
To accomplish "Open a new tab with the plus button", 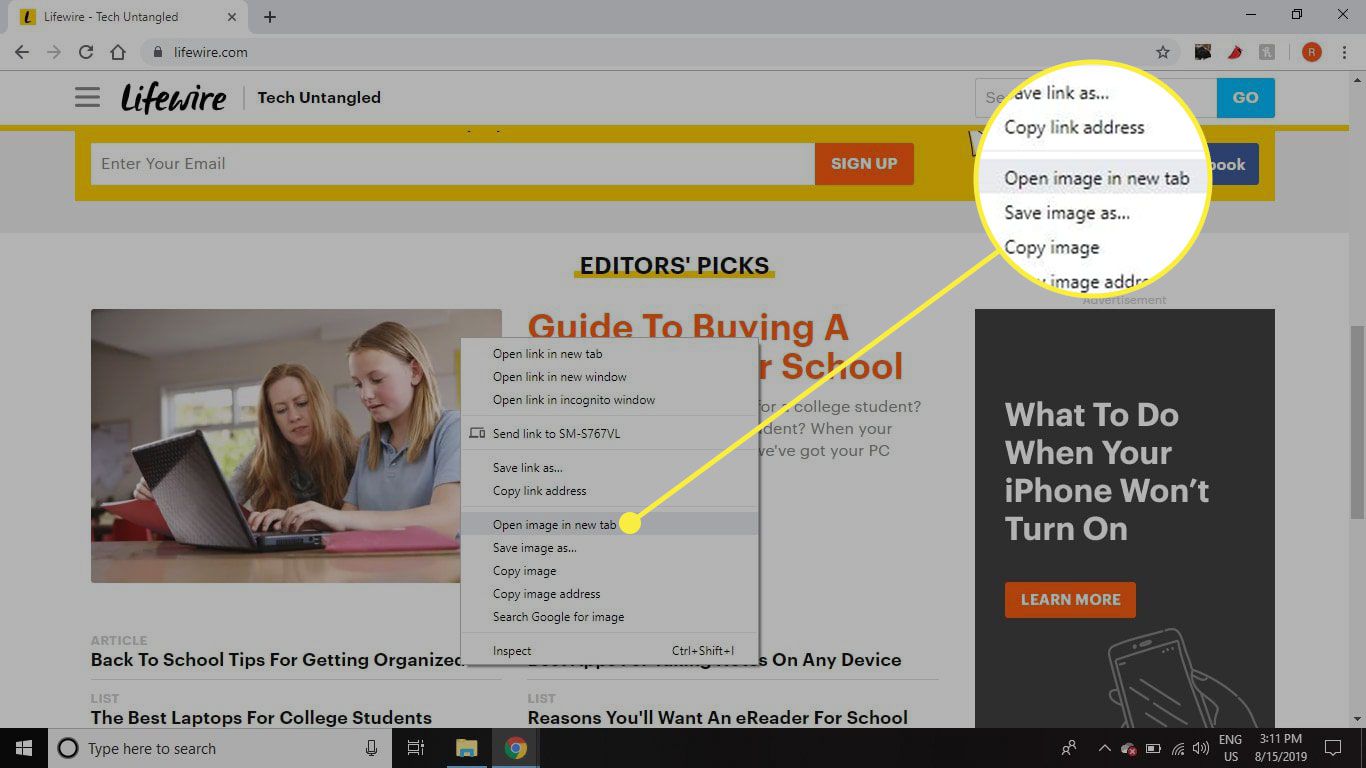I will point(270,17).
